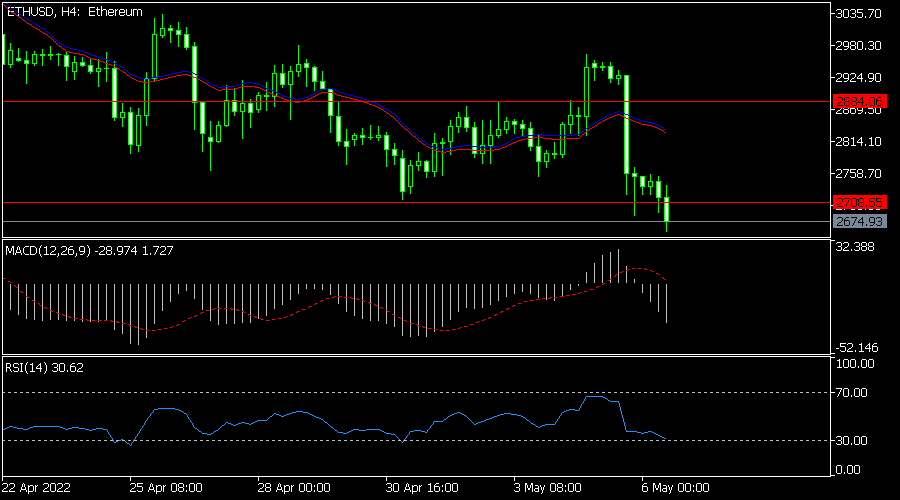This screenshot has height=500, width=900.
Task: Click the 2674.93 current price label
Action: pyautogui.click(x=859, y=222)
